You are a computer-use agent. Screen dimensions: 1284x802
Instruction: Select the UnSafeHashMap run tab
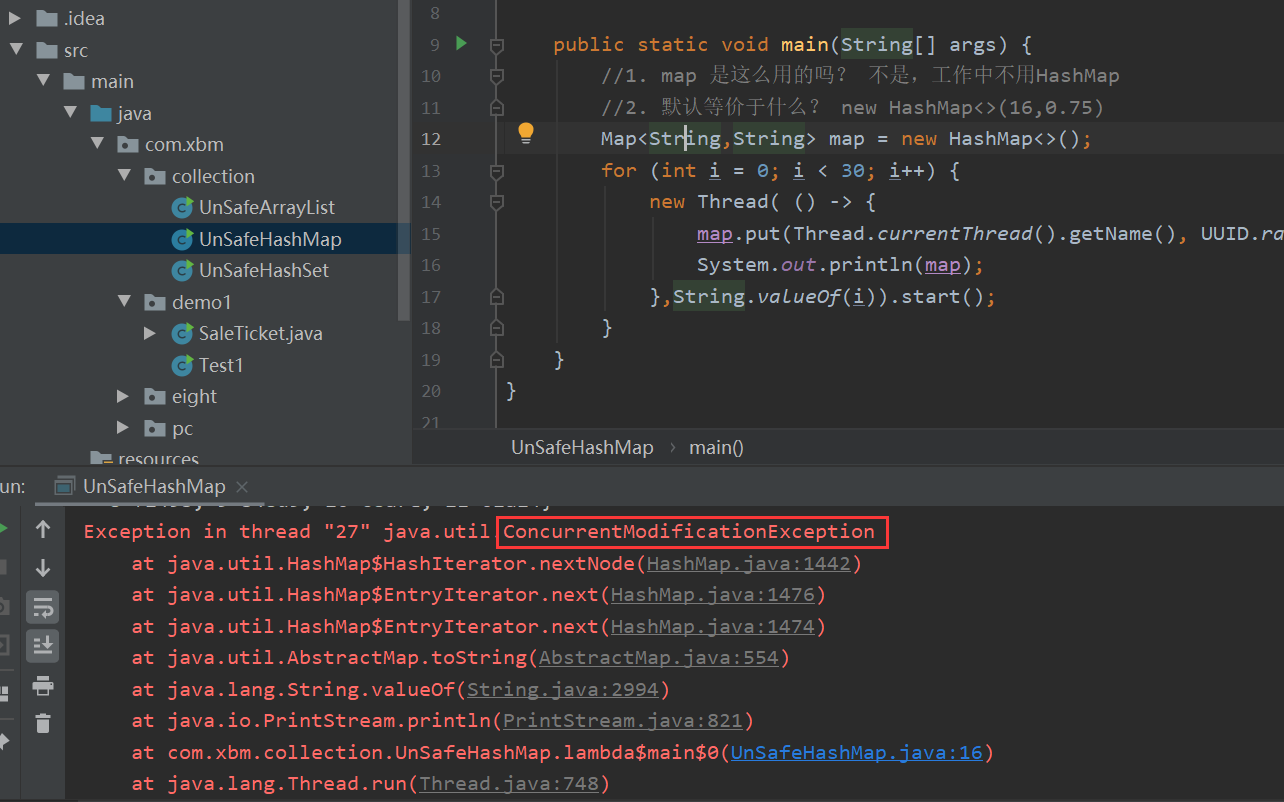coord(154,486)
